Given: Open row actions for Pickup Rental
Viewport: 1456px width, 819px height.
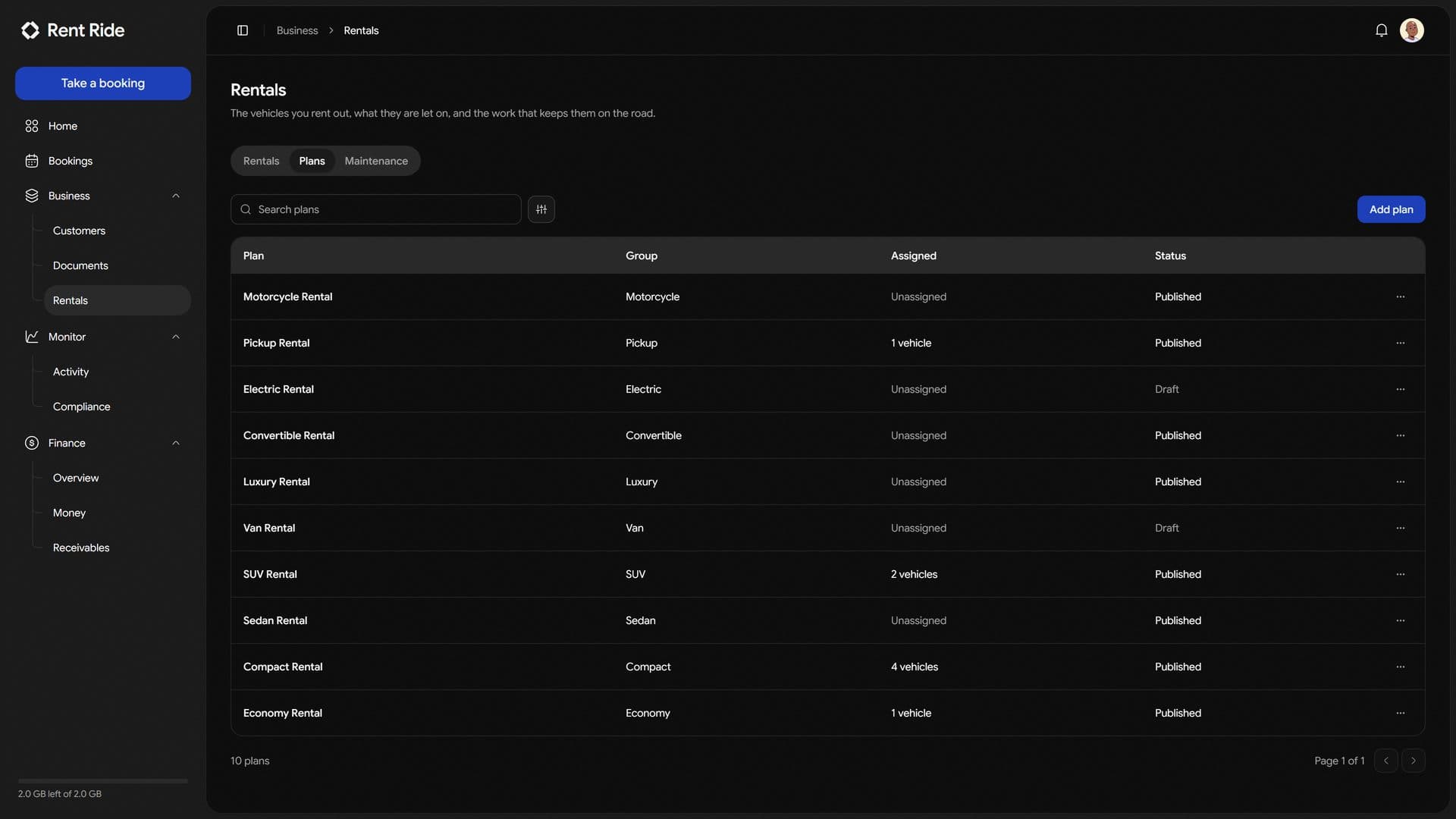Looking at the screenshot, I should point(1401,343).
